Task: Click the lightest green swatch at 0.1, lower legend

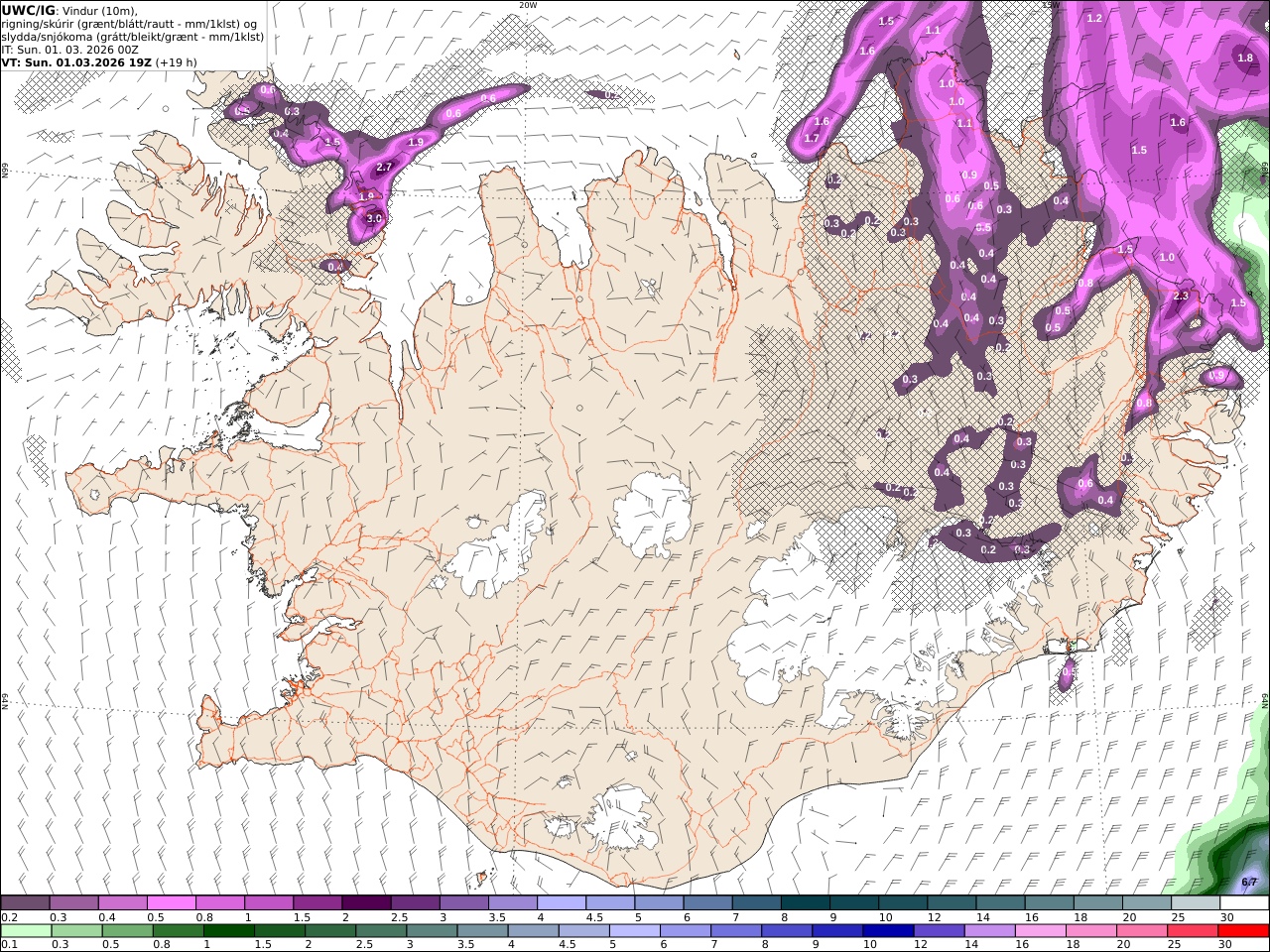Action: point(26,930)
